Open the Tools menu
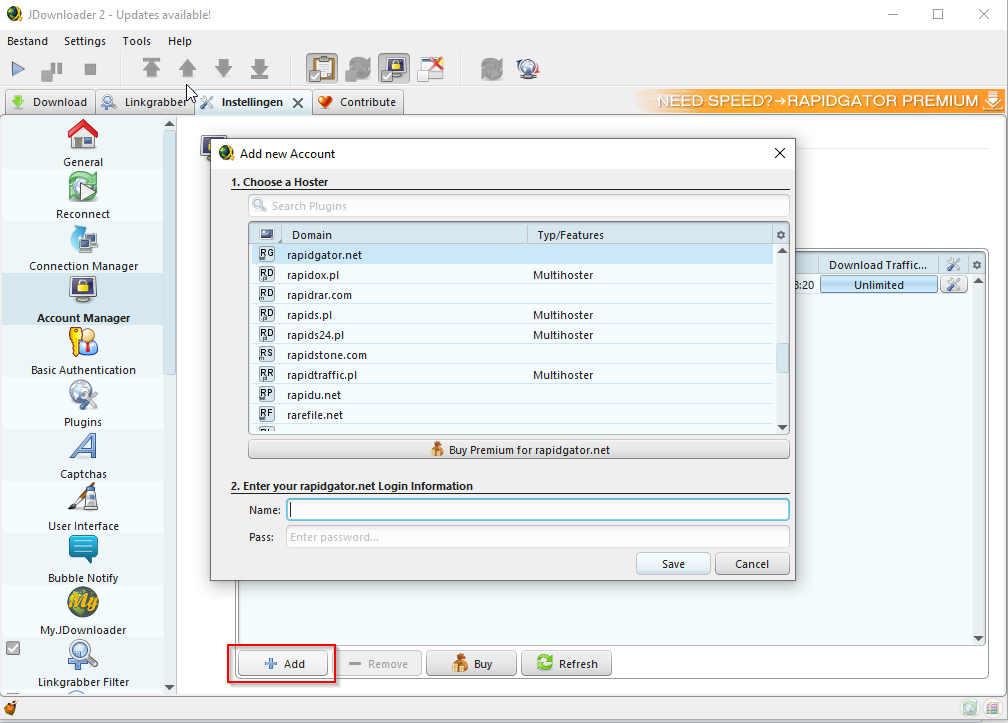 pos(136,41)
